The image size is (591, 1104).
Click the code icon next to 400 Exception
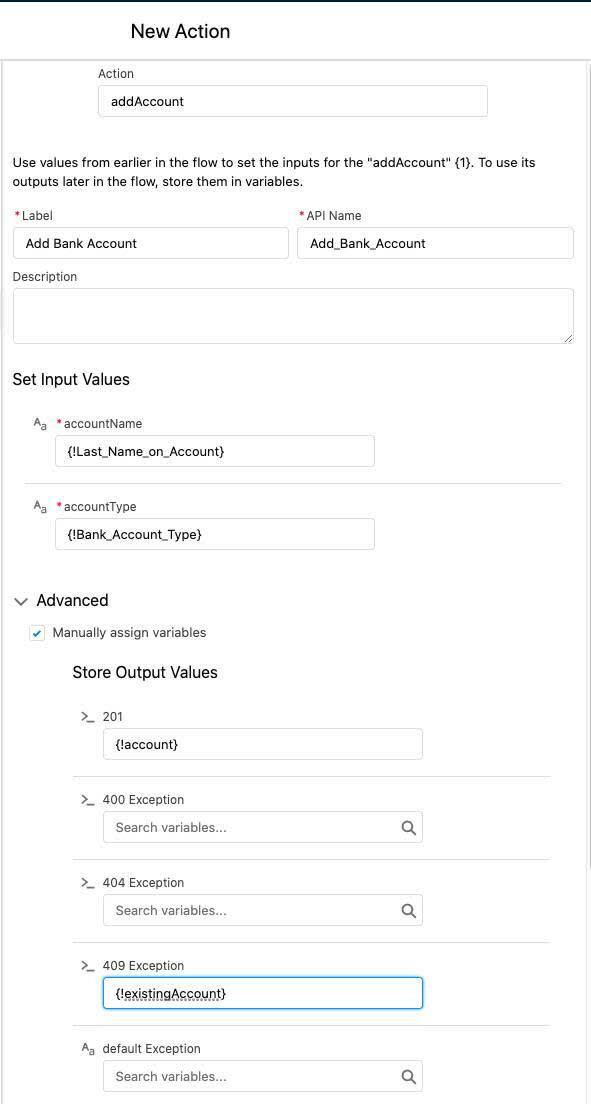coord(88,799)
